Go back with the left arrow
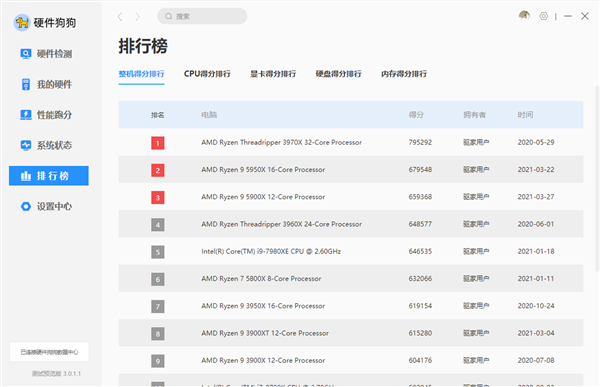This screenshot has height=387, width=600. 120,16
